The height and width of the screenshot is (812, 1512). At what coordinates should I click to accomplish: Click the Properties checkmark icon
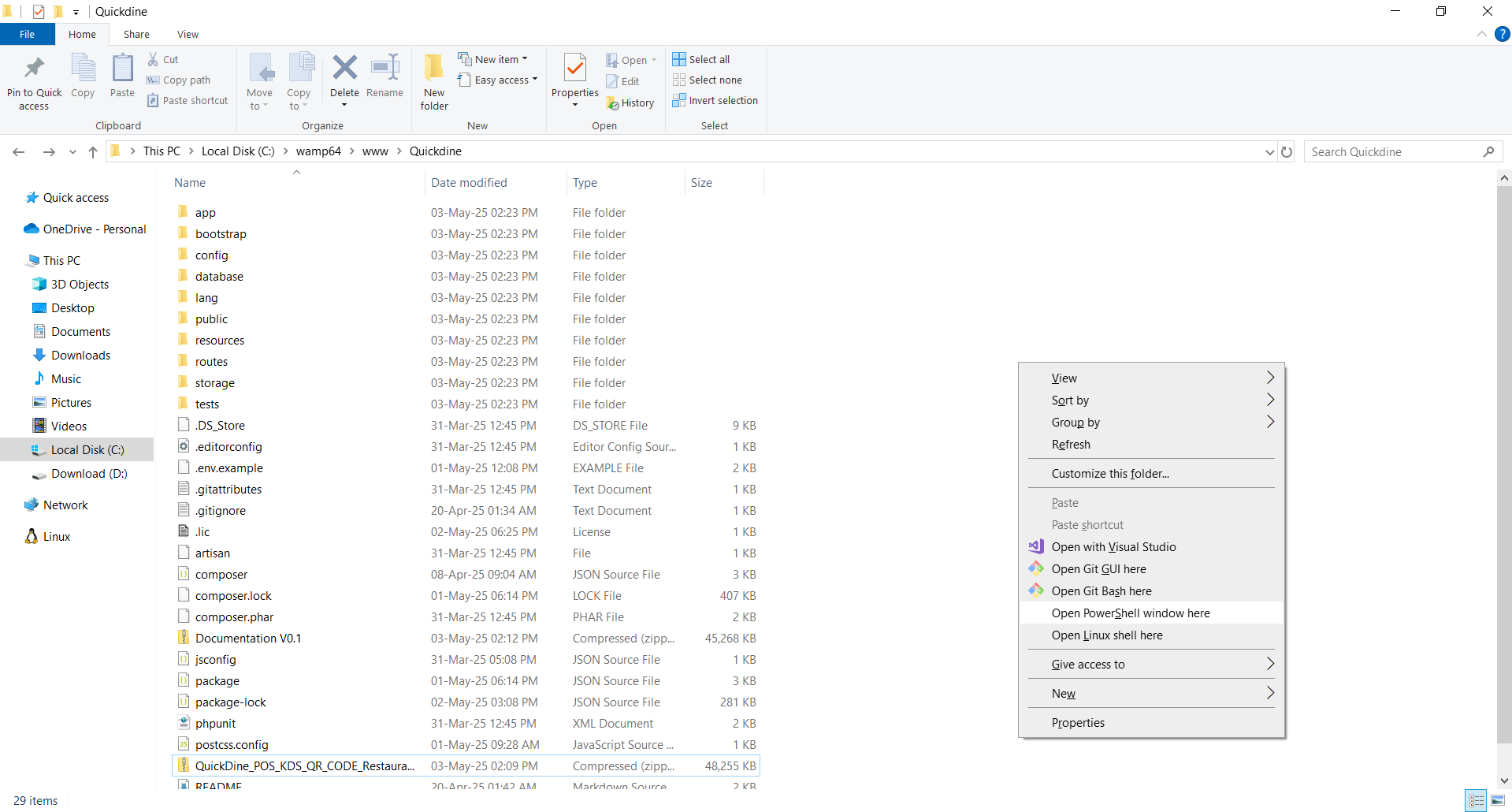coord(575,68)
